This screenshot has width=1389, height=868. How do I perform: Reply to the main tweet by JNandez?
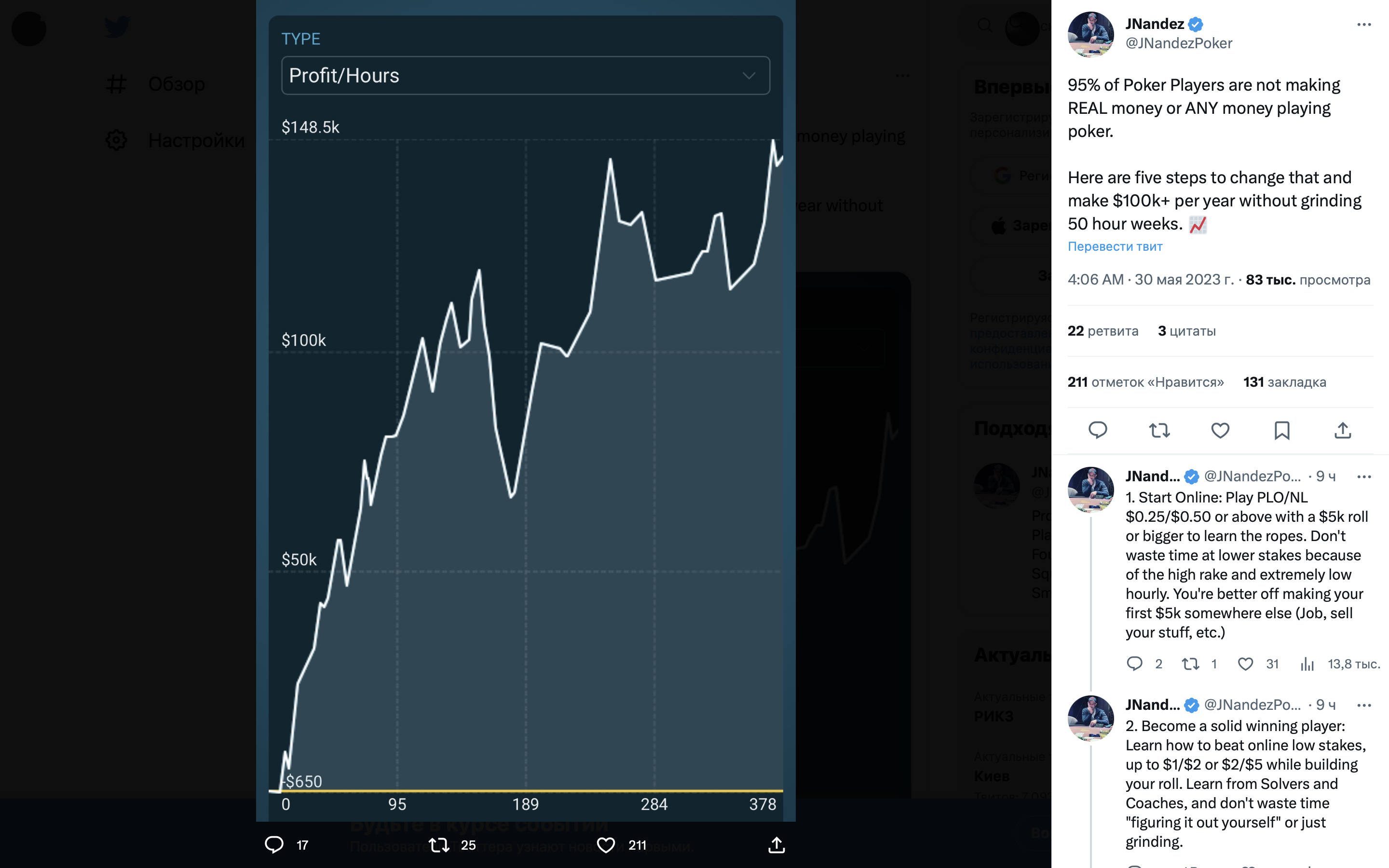(x=1097, y=430)
